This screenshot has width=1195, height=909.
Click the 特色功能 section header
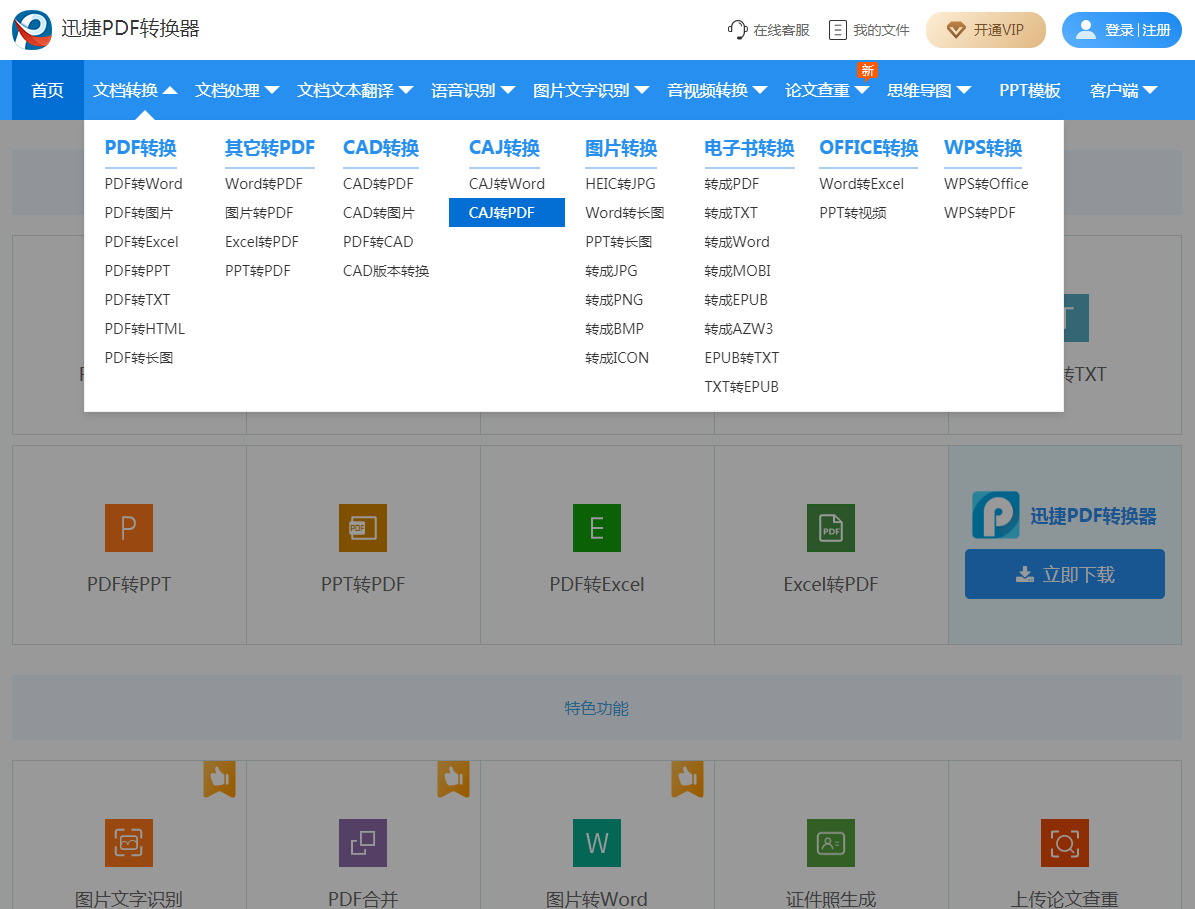[x=597, y=708]
